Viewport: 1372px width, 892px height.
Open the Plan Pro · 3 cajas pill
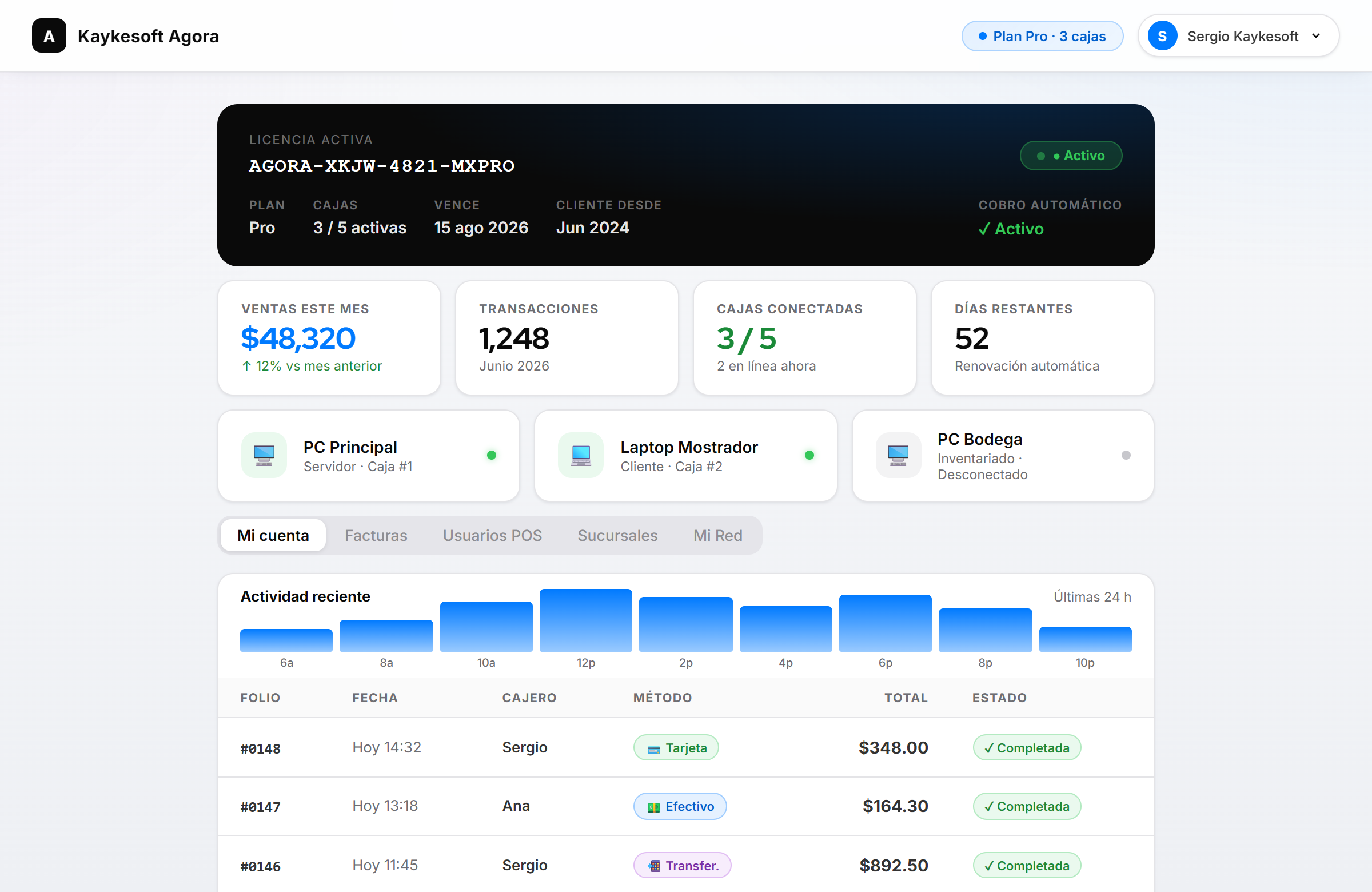coord(1042,36)
